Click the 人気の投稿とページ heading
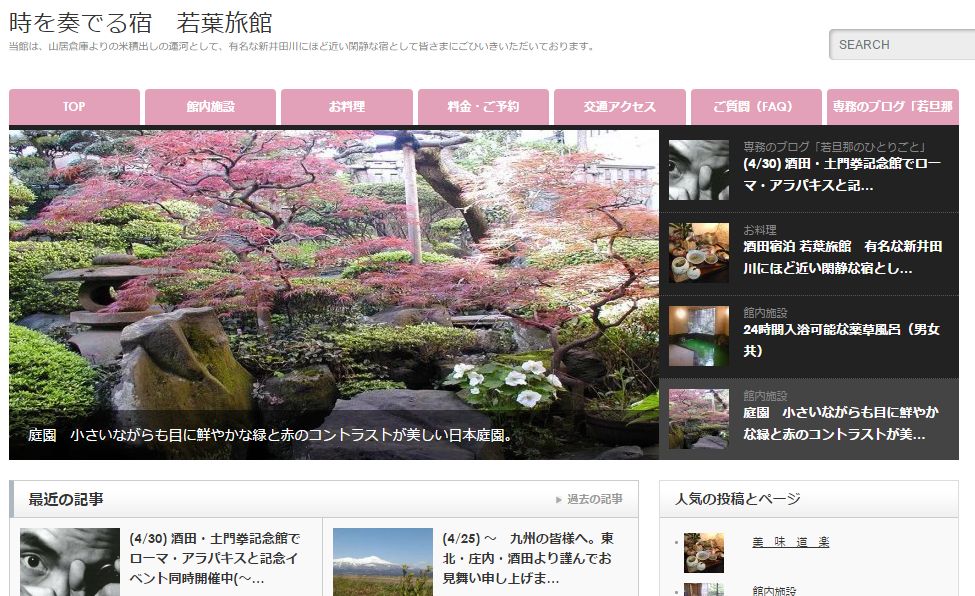The width and height of the screenshot is (975, 596). 738,498
